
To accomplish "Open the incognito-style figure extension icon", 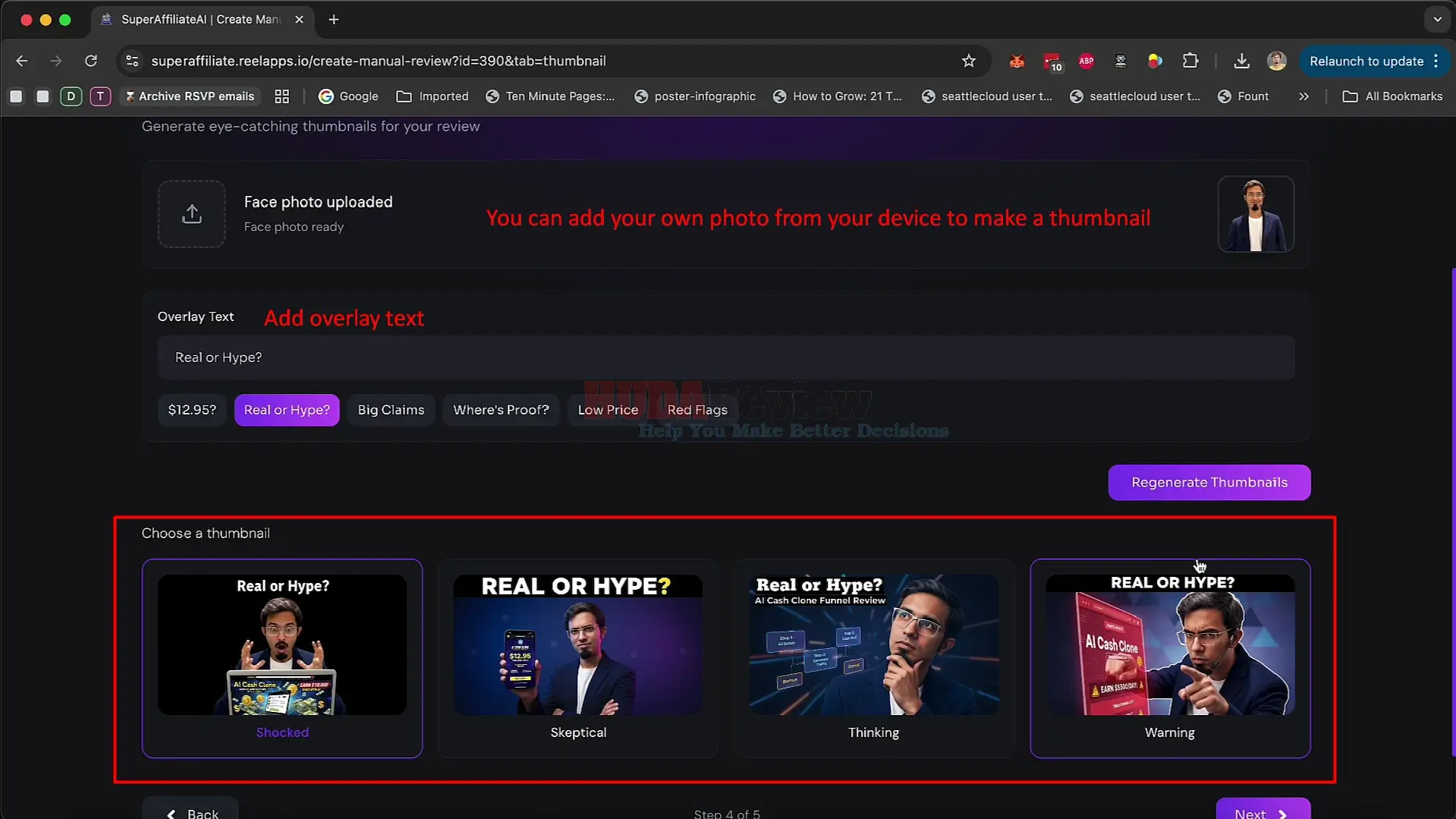I will 1121,61.
